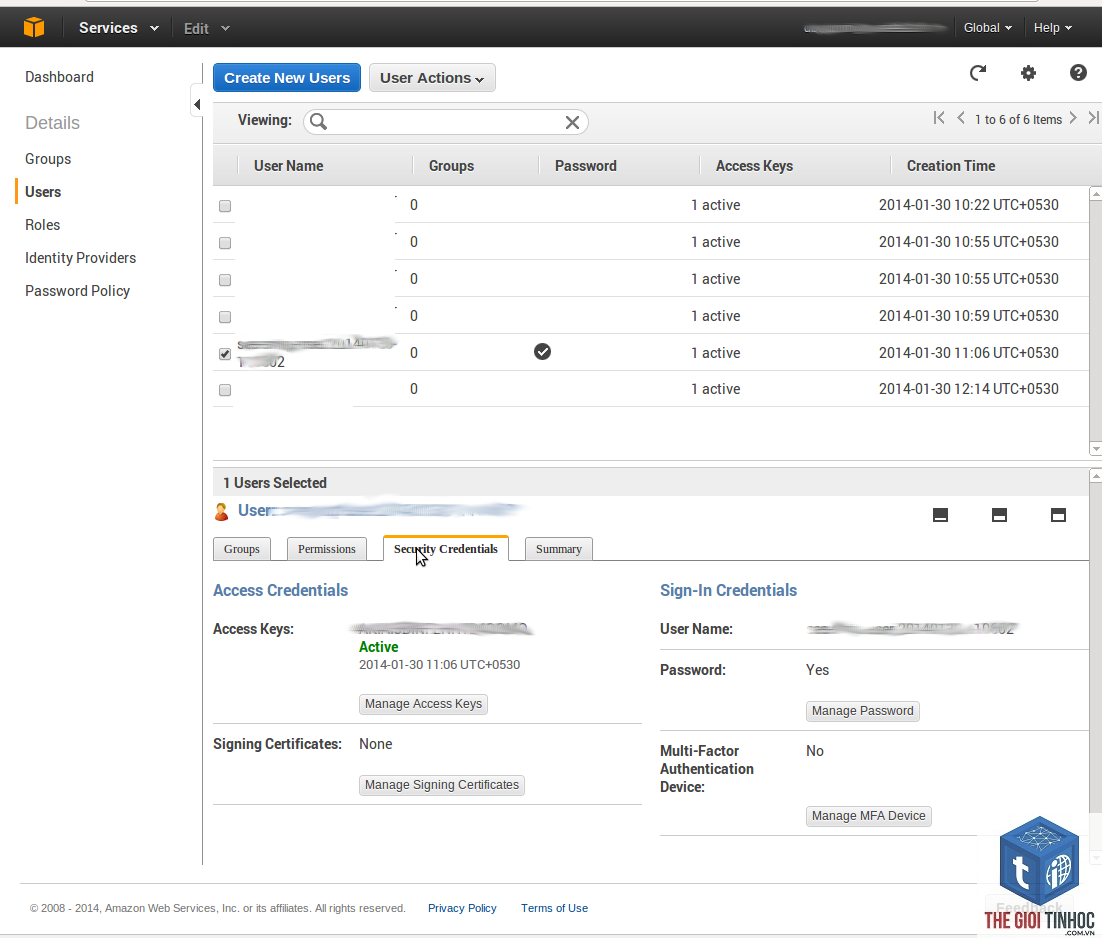
Task: Open Groups in sidebar
Action: click(x=48, y=159)
